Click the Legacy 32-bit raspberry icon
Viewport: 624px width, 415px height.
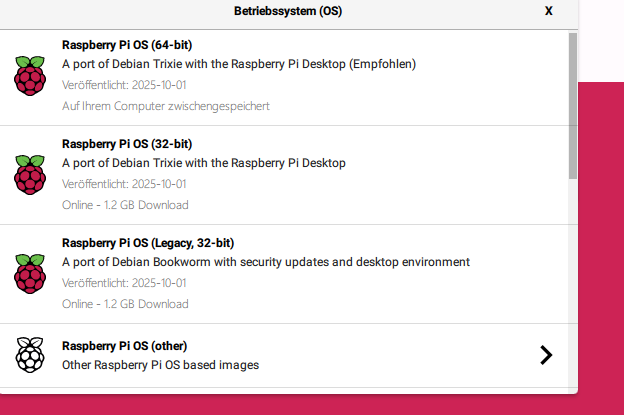point(29,273)
